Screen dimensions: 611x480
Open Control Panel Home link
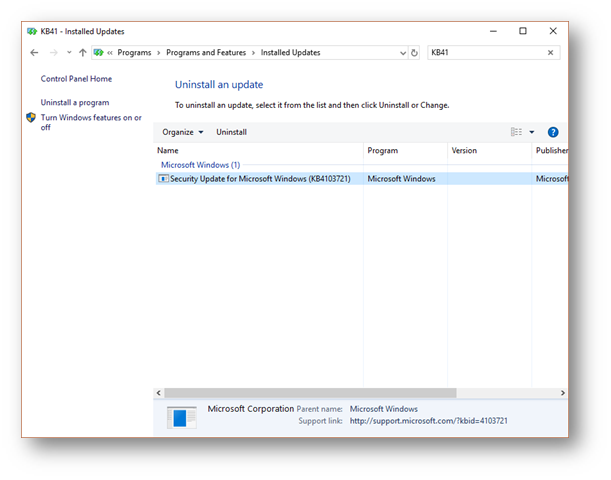pyautogui.click(x=76, y=79)
